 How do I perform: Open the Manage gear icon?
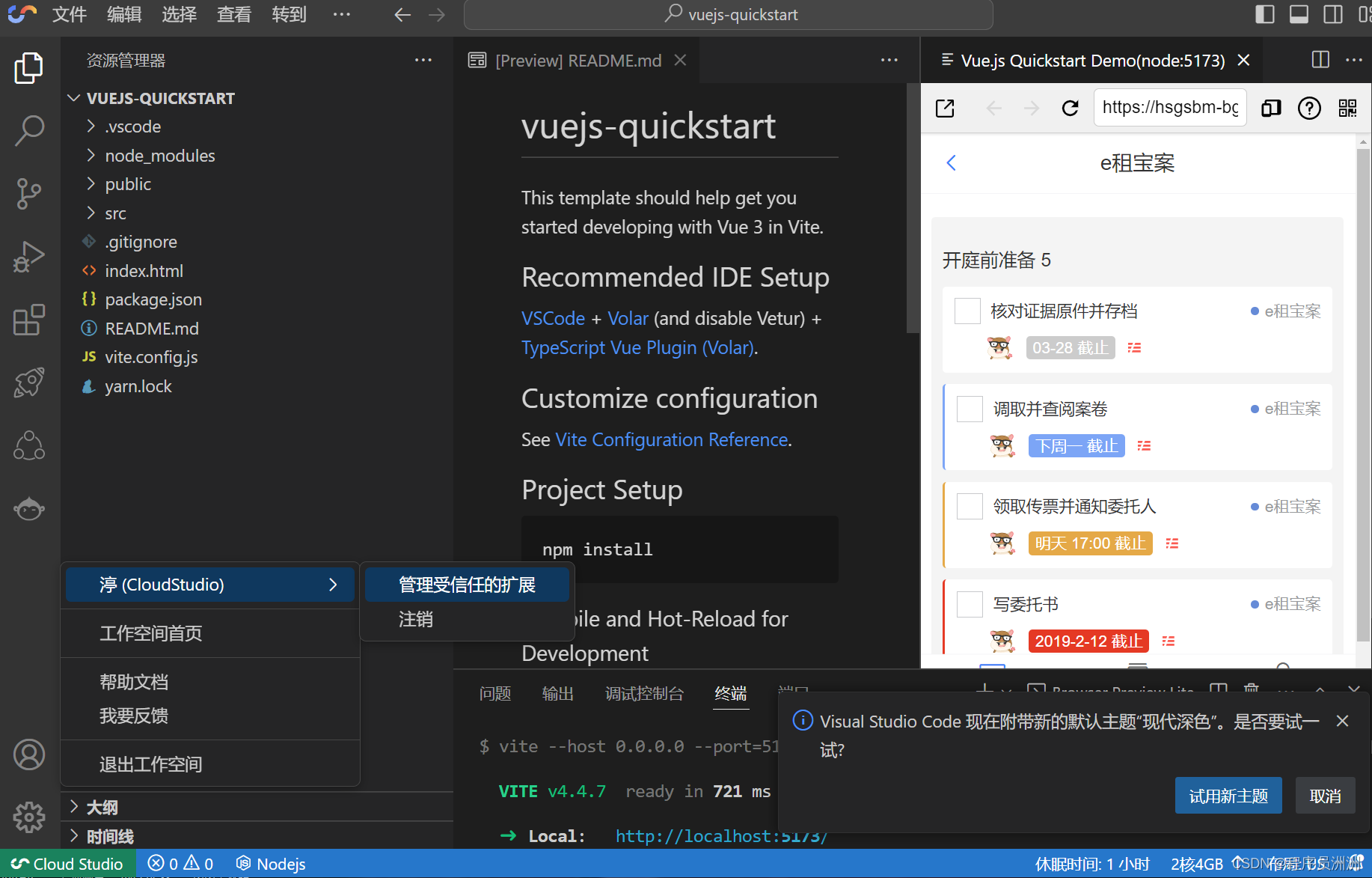click(x=29, y=817)
